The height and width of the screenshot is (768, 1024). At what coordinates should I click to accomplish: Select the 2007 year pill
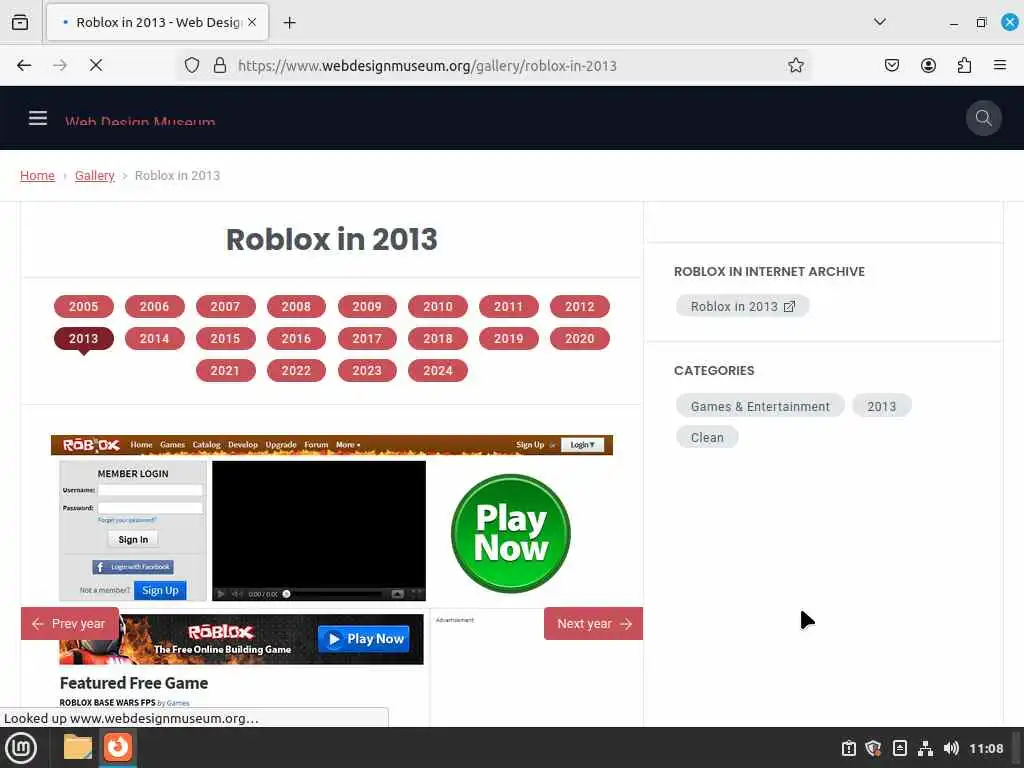tap(225, 306)
